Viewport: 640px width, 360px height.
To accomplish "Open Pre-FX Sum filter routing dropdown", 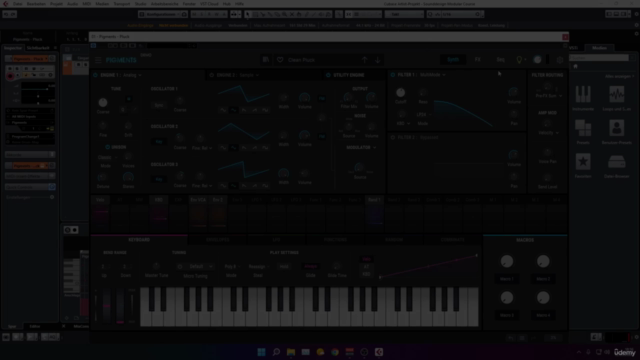I will [549, 96].
